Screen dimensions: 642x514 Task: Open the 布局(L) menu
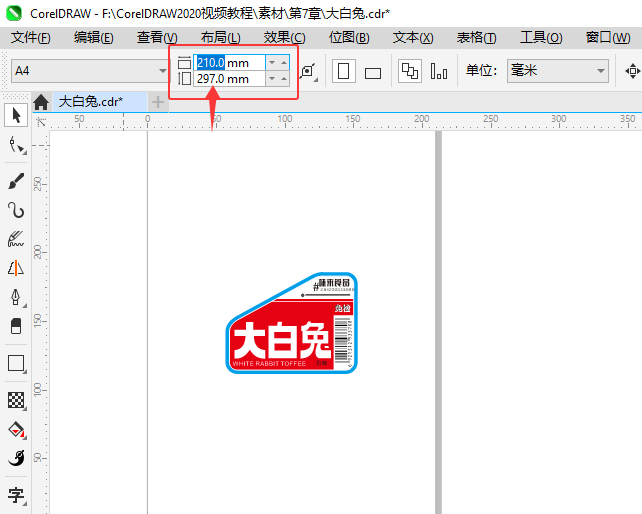click(x=221, y=38)
